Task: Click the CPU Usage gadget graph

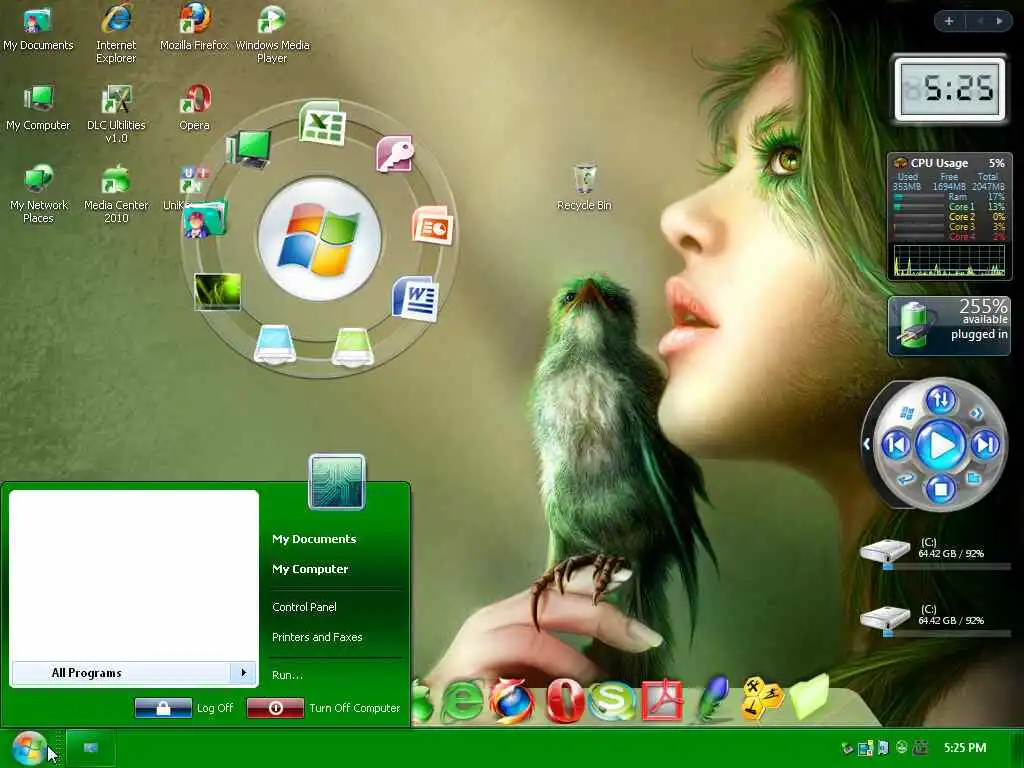Action: tap(949, 261)
